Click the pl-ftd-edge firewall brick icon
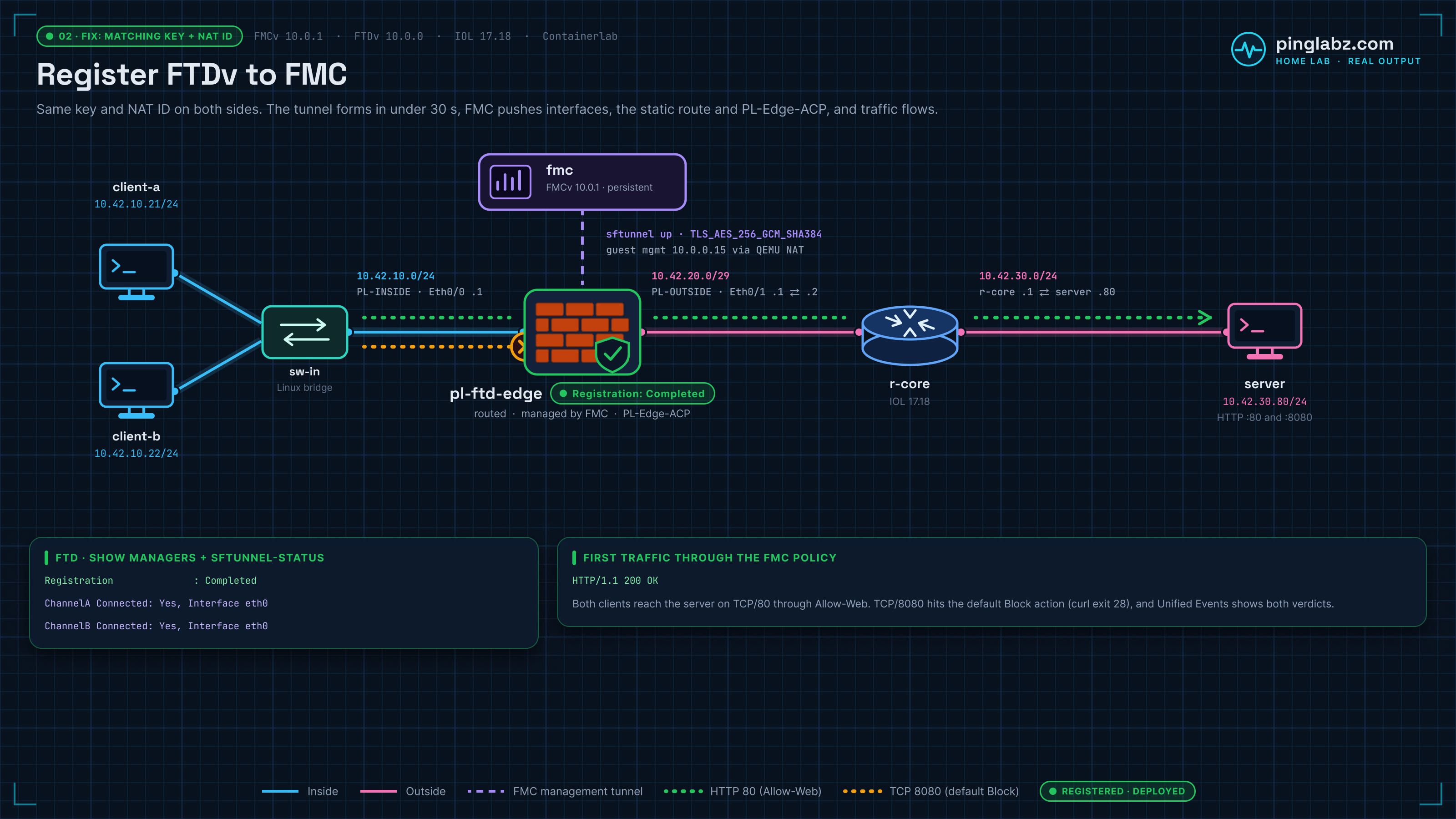 (582, 332)
